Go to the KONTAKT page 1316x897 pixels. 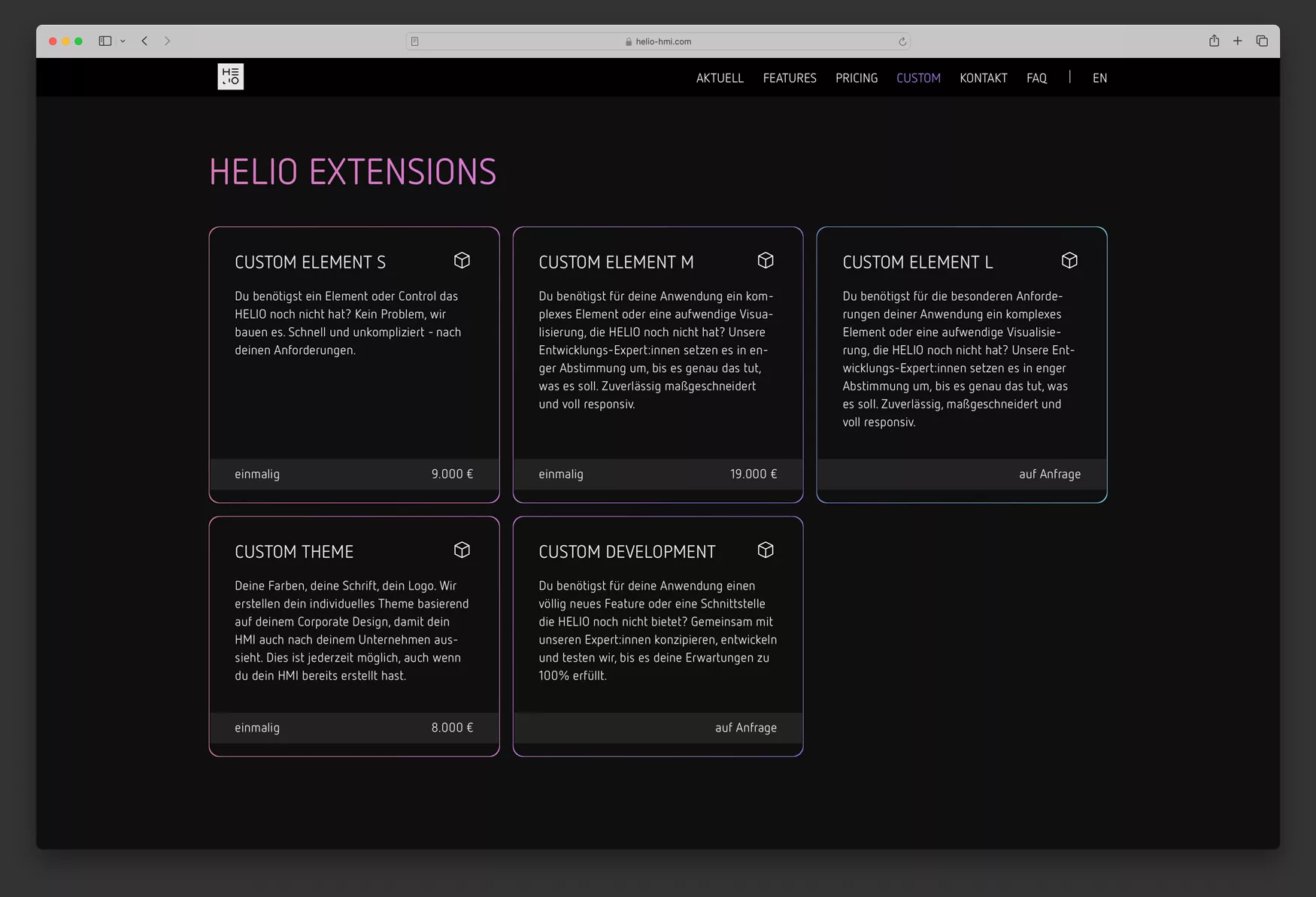(983, 78)
